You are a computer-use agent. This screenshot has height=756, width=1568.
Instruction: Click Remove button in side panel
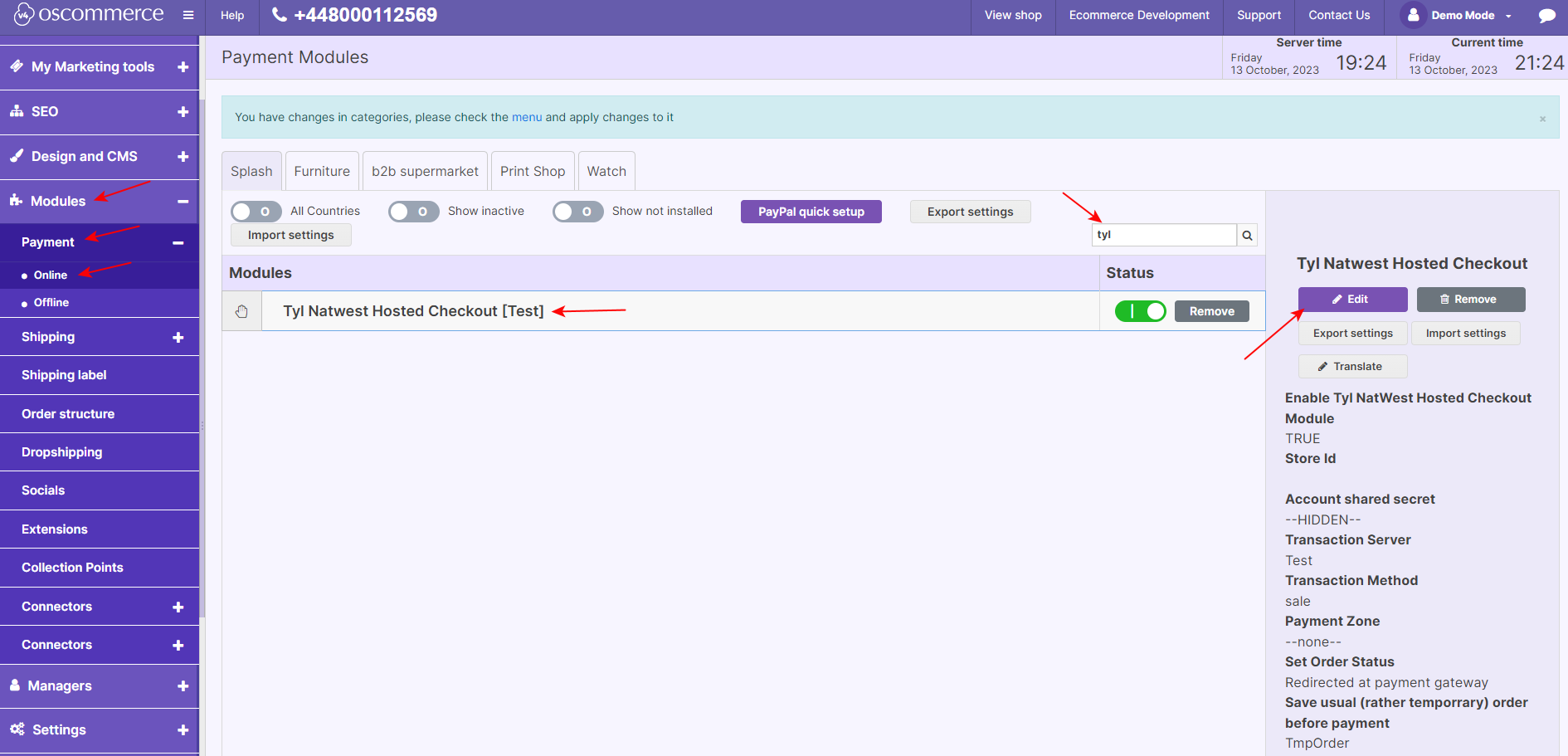click(1471, 300)
